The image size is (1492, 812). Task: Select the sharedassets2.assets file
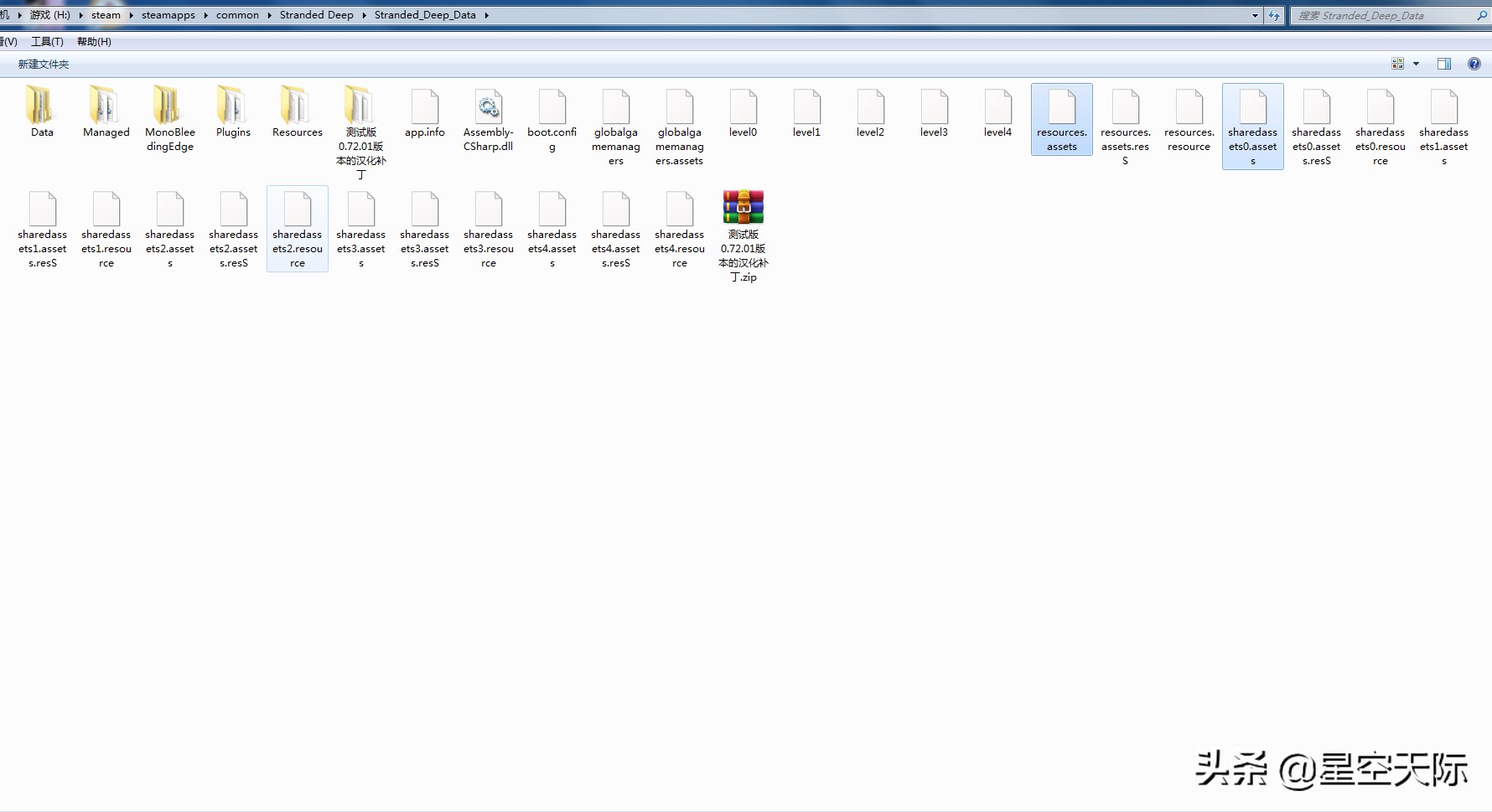click(x=170, y=229)
